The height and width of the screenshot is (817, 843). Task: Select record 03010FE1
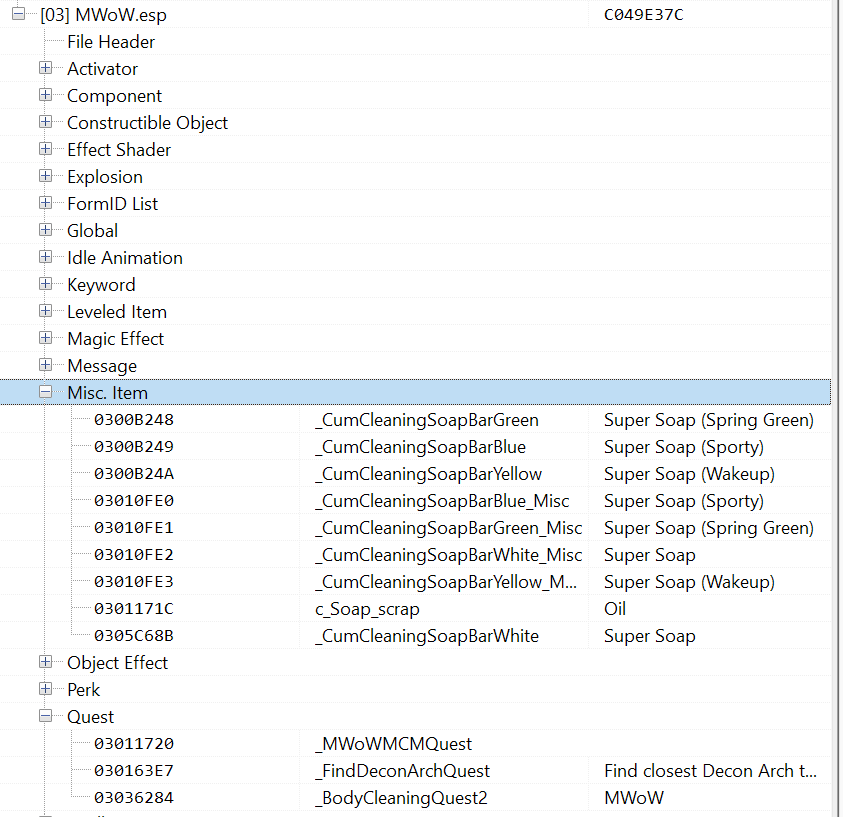[x=134, y=528]
